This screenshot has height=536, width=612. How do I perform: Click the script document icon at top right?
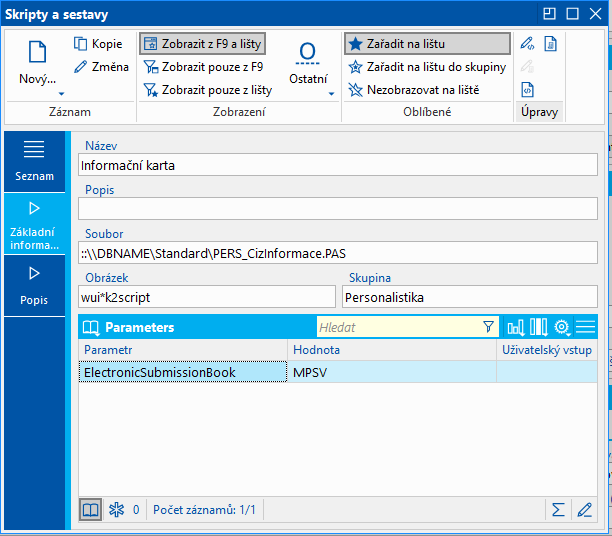550,44
